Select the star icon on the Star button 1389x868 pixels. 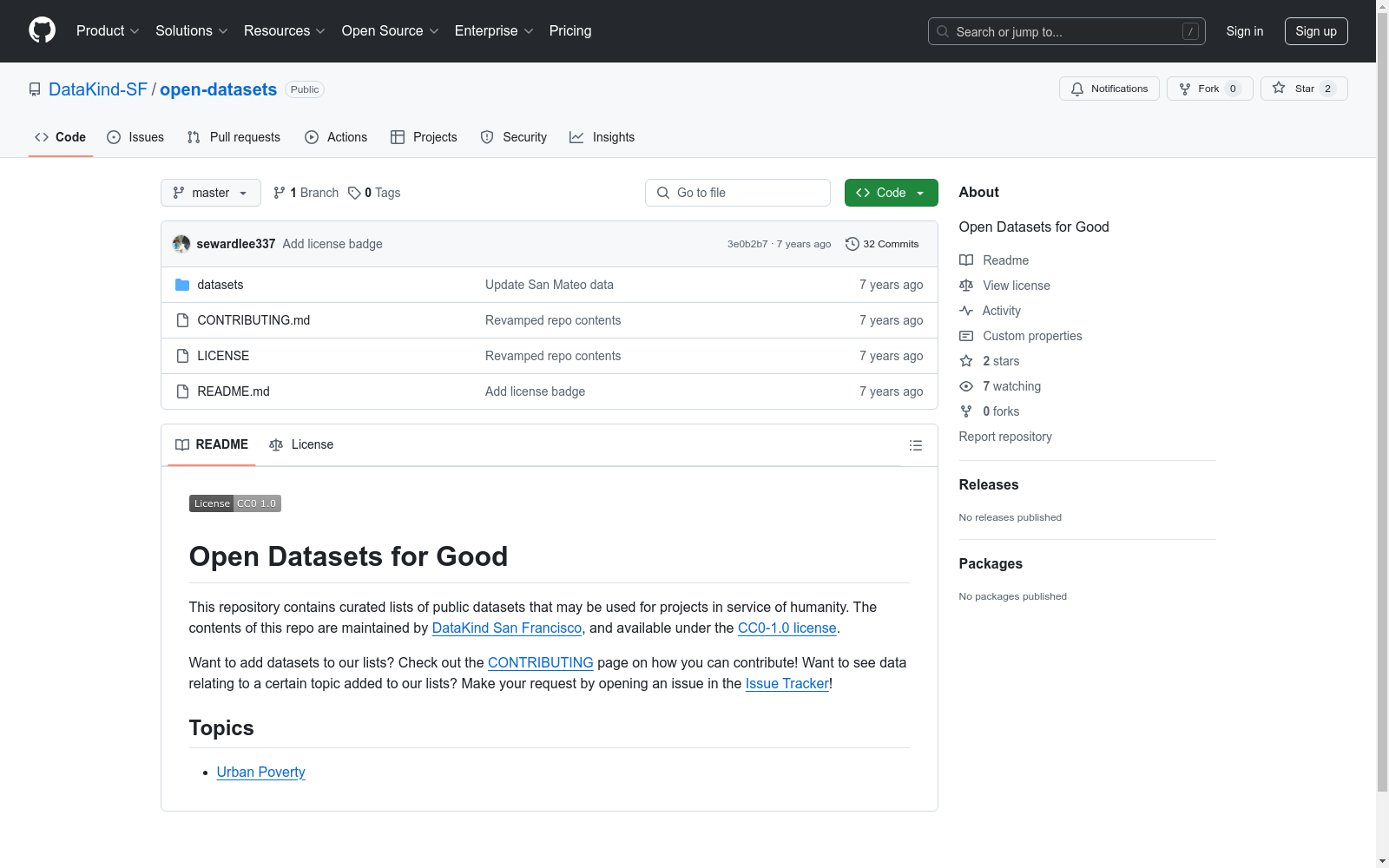(x=1279, y=88)
